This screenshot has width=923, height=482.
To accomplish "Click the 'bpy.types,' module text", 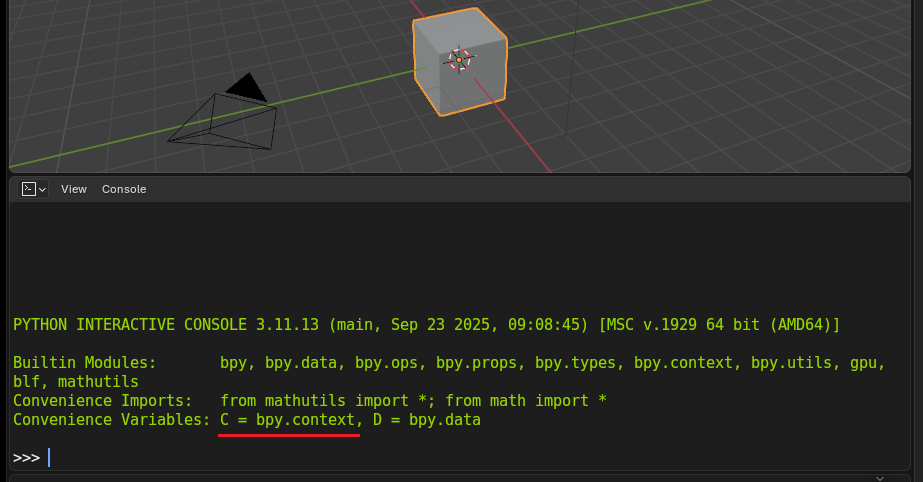I will [x=579, y=363].
